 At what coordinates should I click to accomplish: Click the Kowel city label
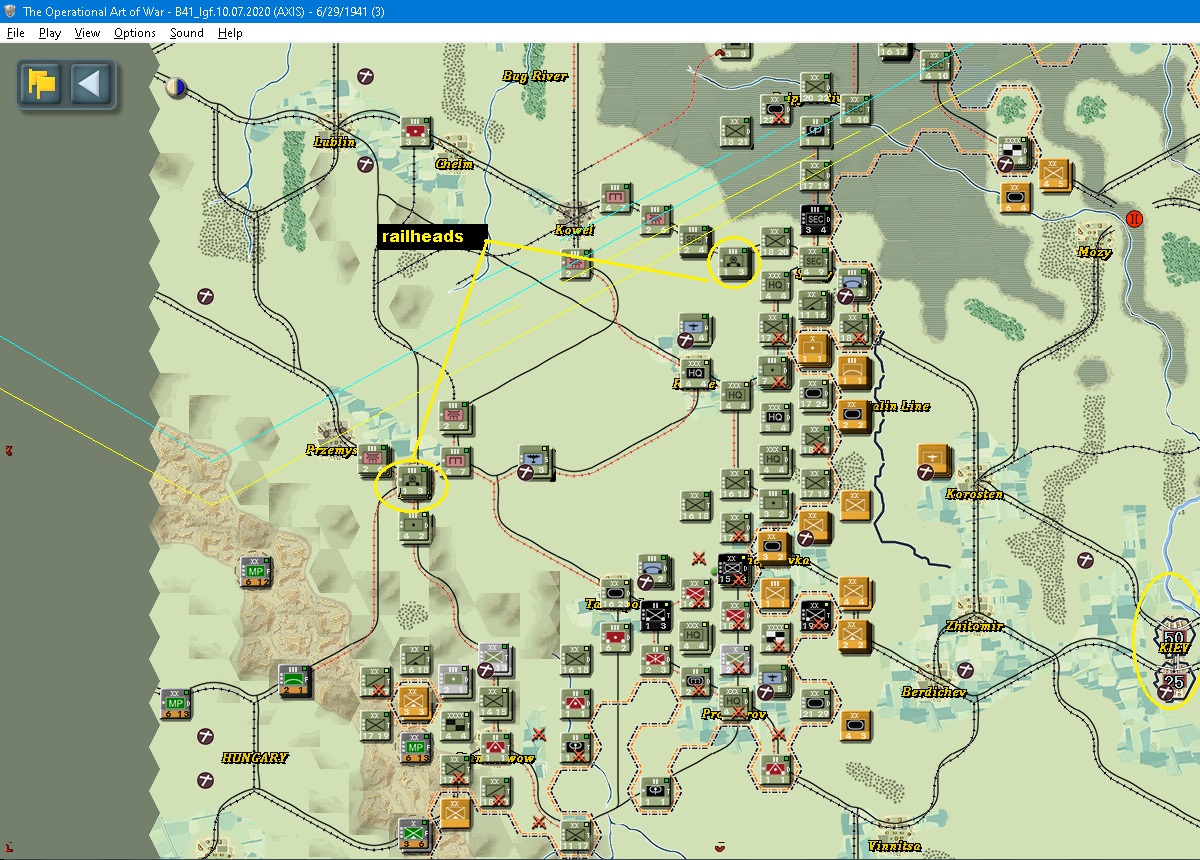click(575, 230)
